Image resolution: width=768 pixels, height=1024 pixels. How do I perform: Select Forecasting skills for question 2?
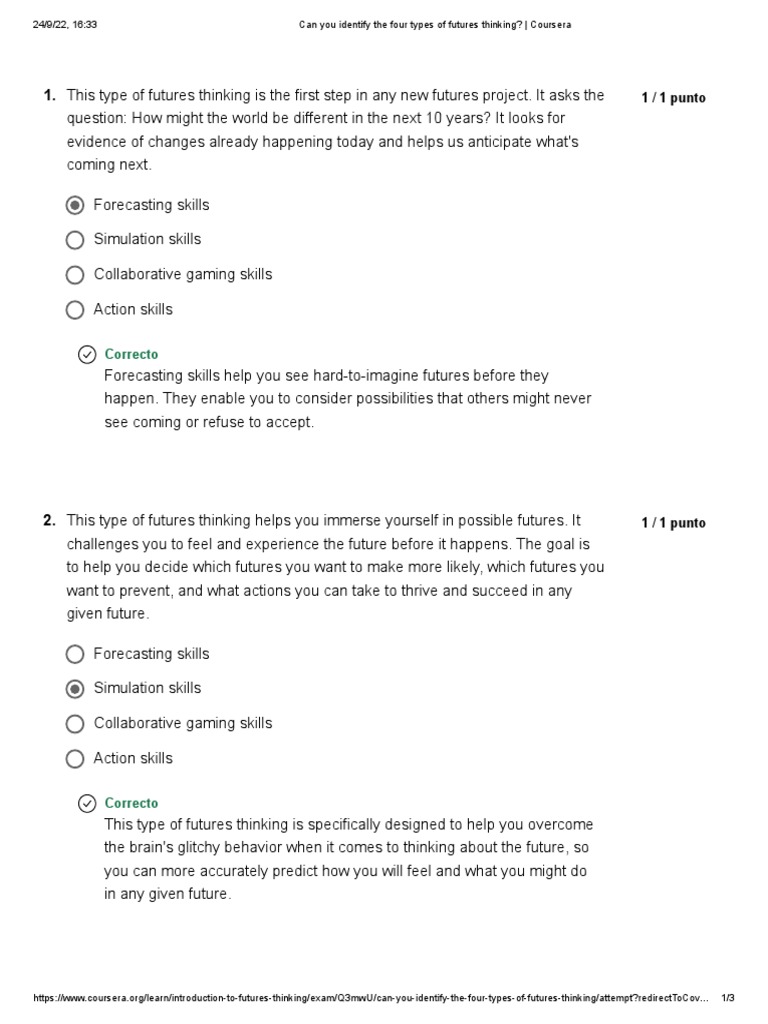75,654
